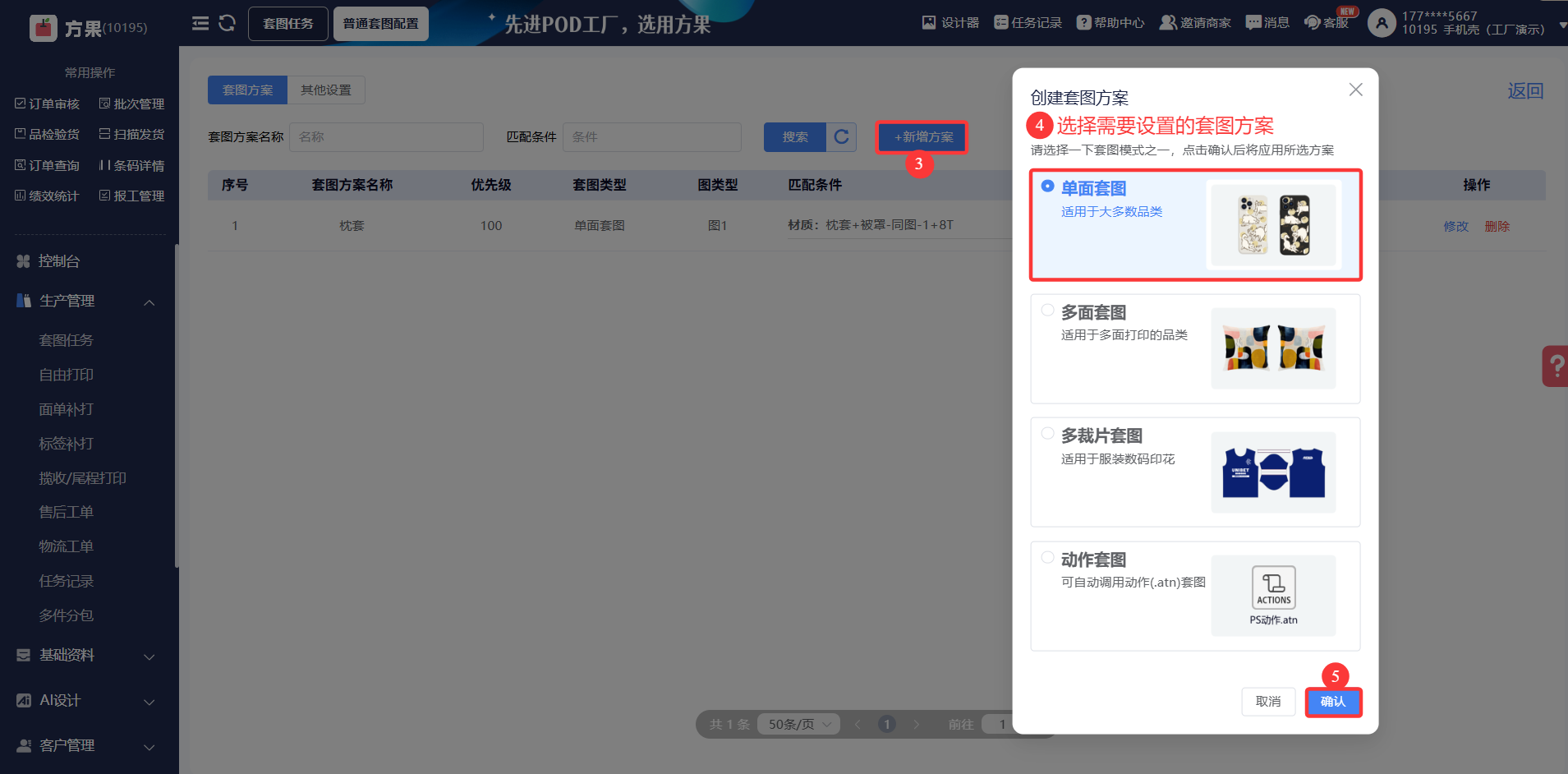
Task: Open 批次管理 shortcut
Action: click(131, 104)
